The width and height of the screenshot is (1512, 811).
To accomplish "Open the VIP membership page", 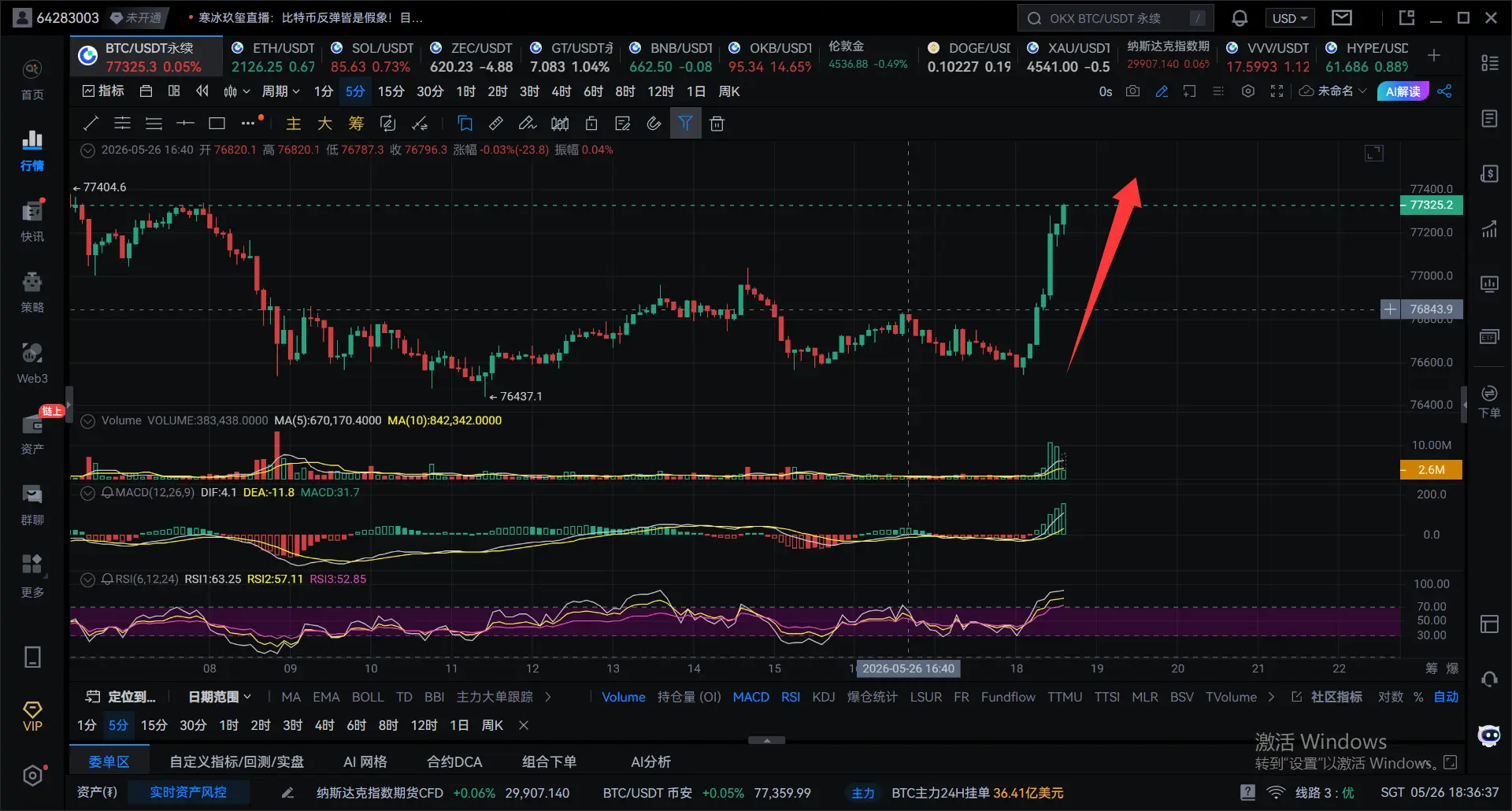I will click(x=32, y=717).
